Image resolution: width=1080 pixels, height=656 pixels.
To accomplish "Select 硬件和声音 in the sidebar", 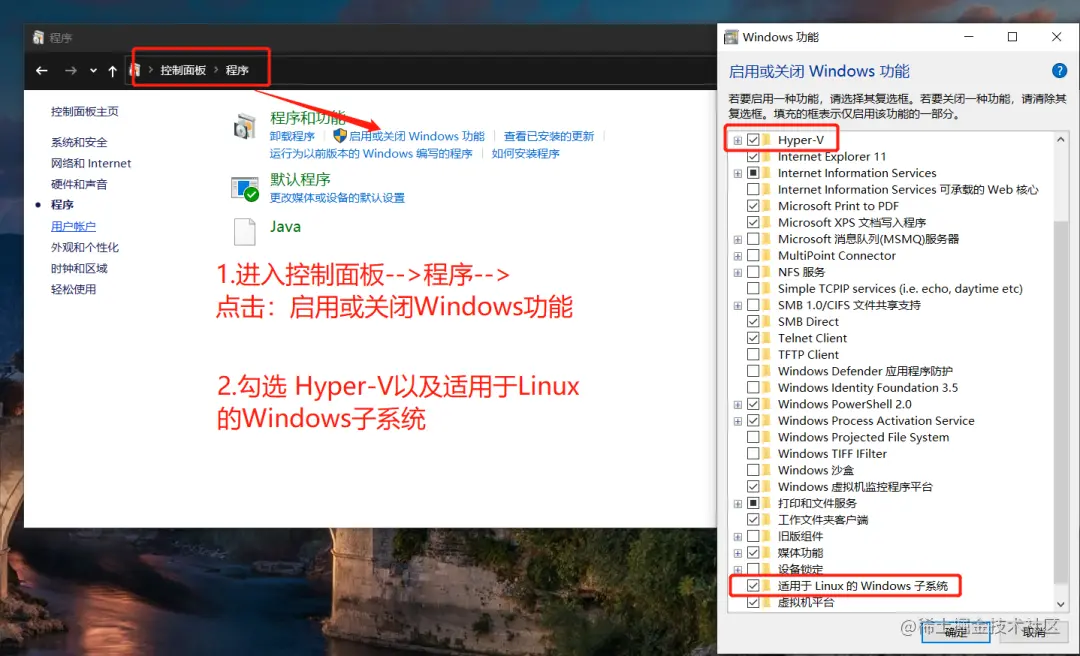I will 79,184.
